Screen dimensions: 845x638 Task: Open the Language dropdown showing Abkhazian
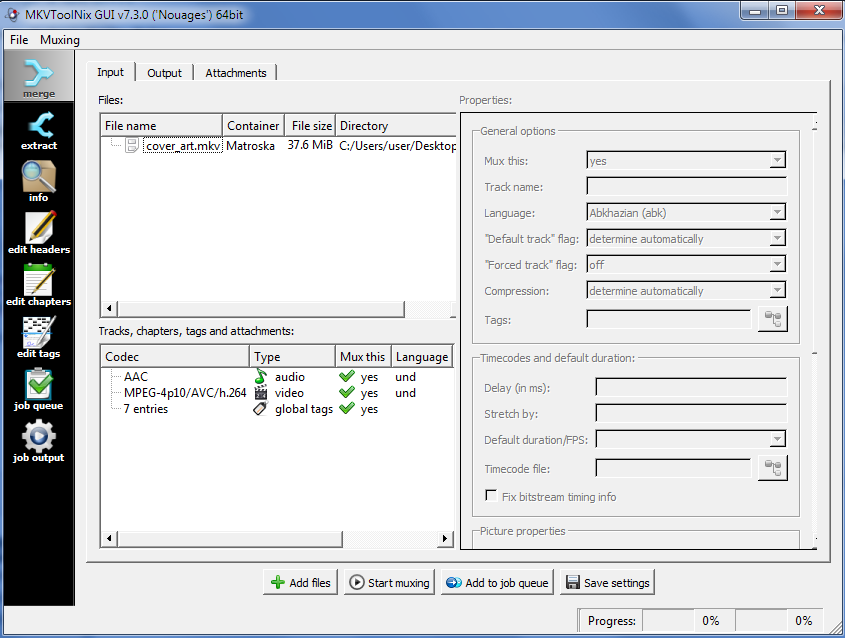(686, 212)
